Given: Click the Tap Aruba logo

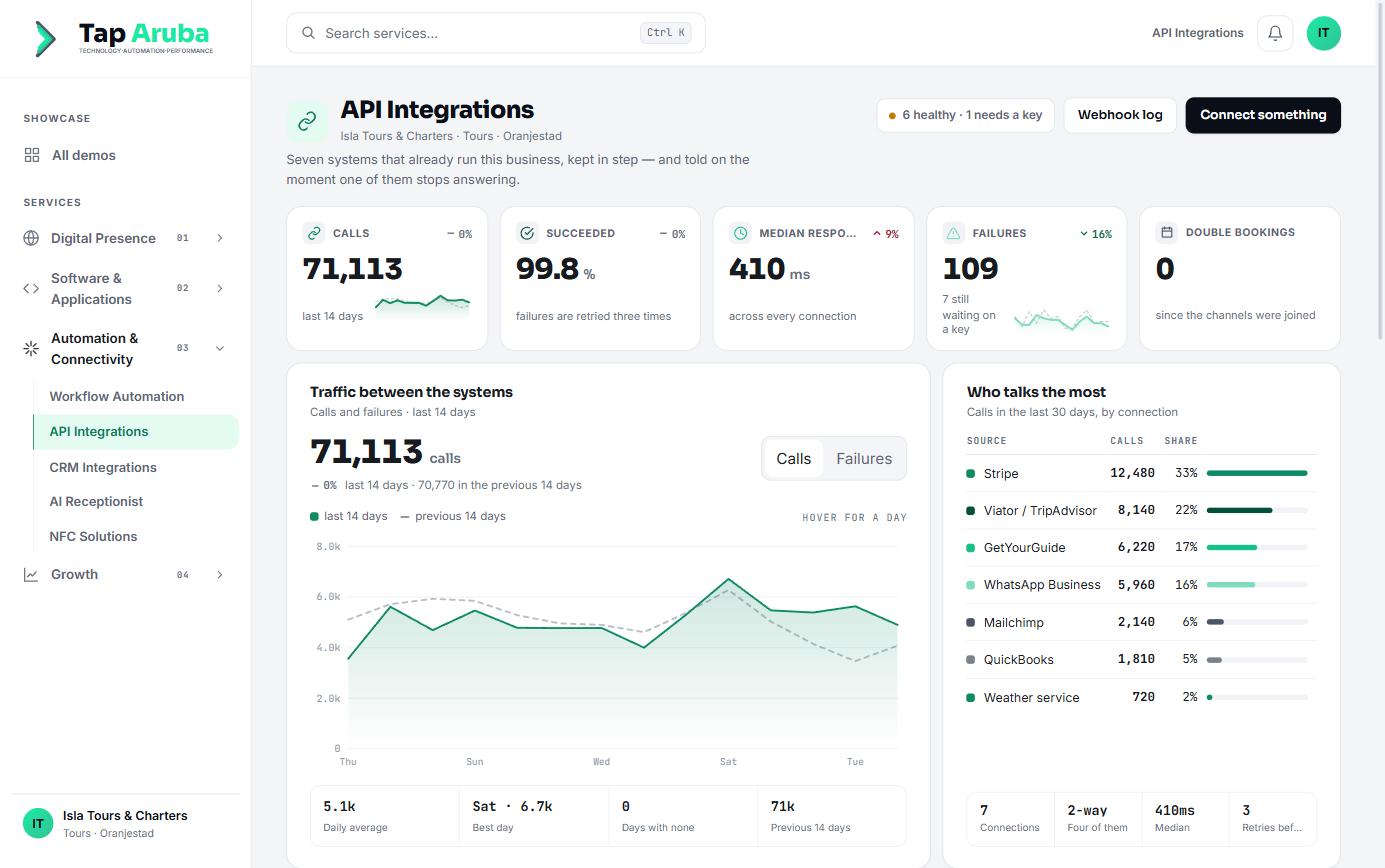Looking at the screenshot, I should [123, 38].
